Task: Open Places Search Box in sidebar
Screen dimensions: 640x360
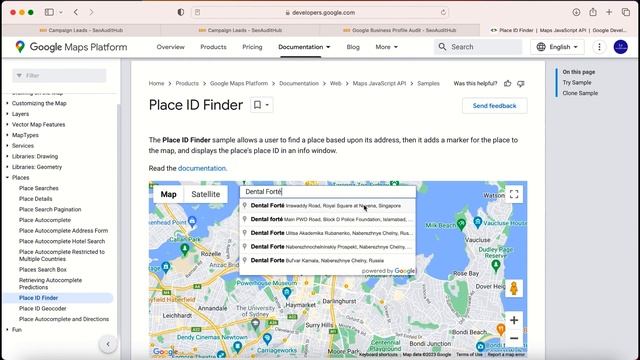Action: [42, 270]
